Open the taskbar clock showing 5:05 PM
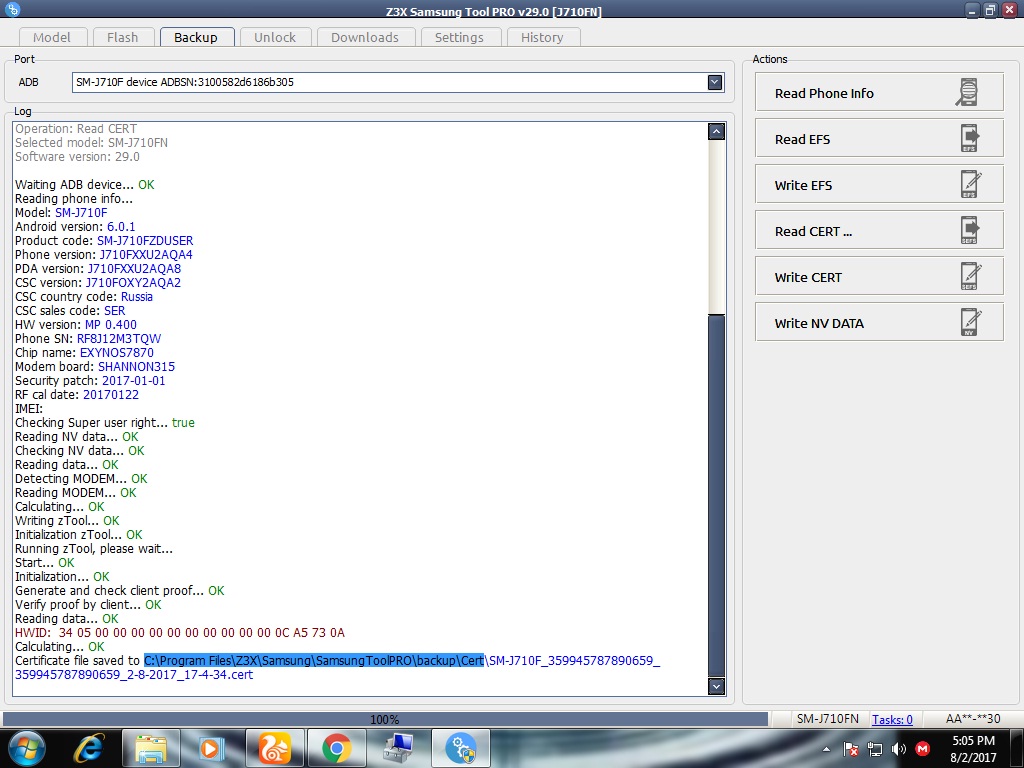The width and height of the screenshot is (1024, 768). tap(973, 749)
